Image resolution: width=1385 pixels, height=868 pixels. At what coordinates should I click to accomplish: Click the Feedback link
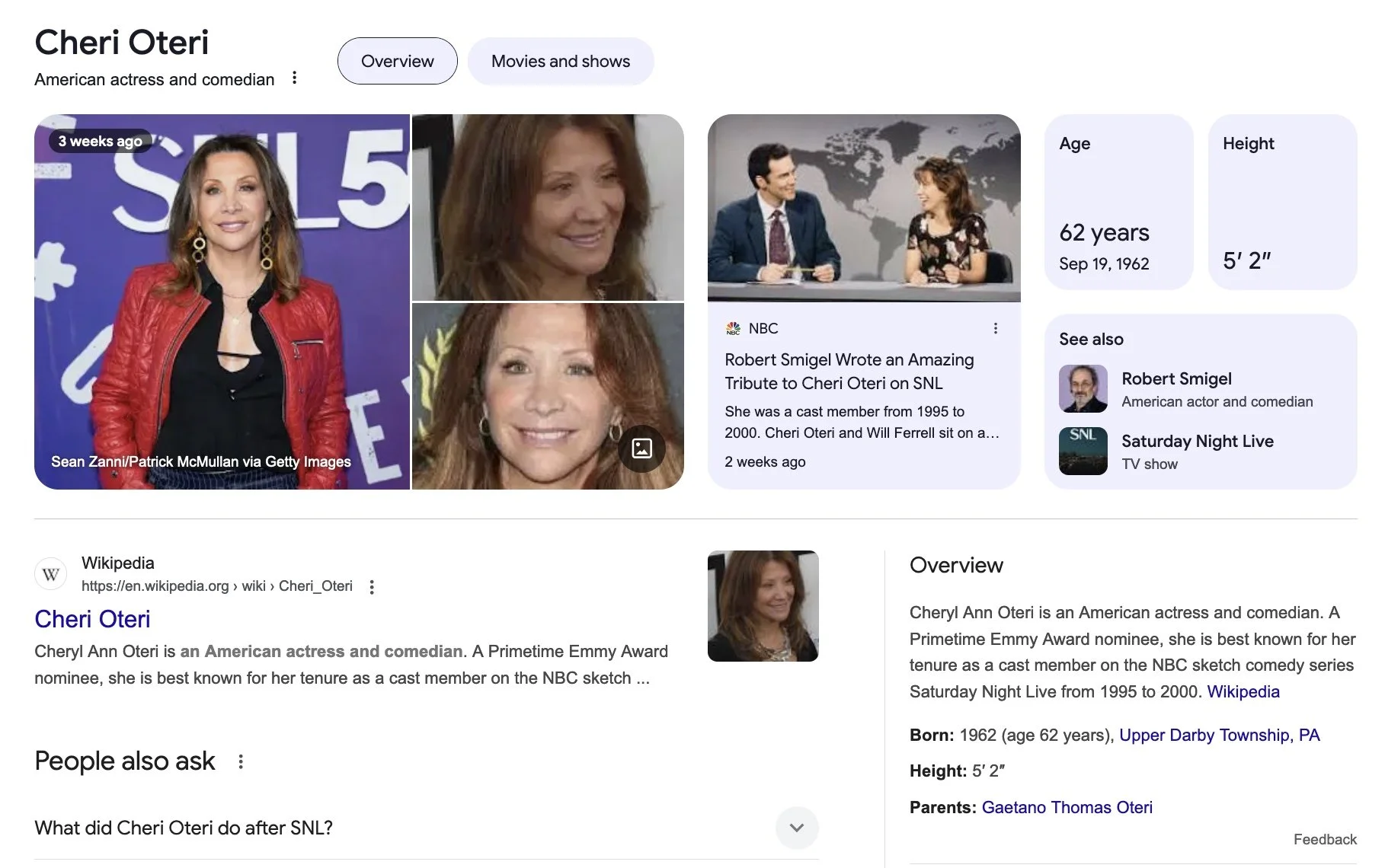pos(1325,839)
